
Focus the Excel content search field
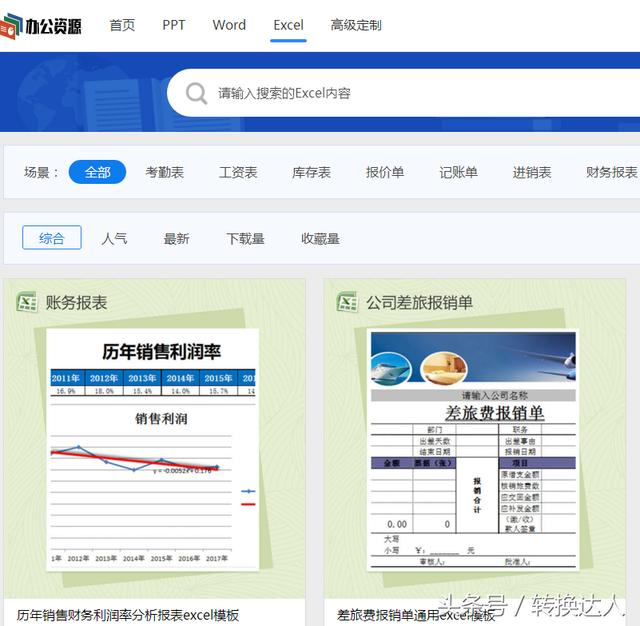coord(404,93)
